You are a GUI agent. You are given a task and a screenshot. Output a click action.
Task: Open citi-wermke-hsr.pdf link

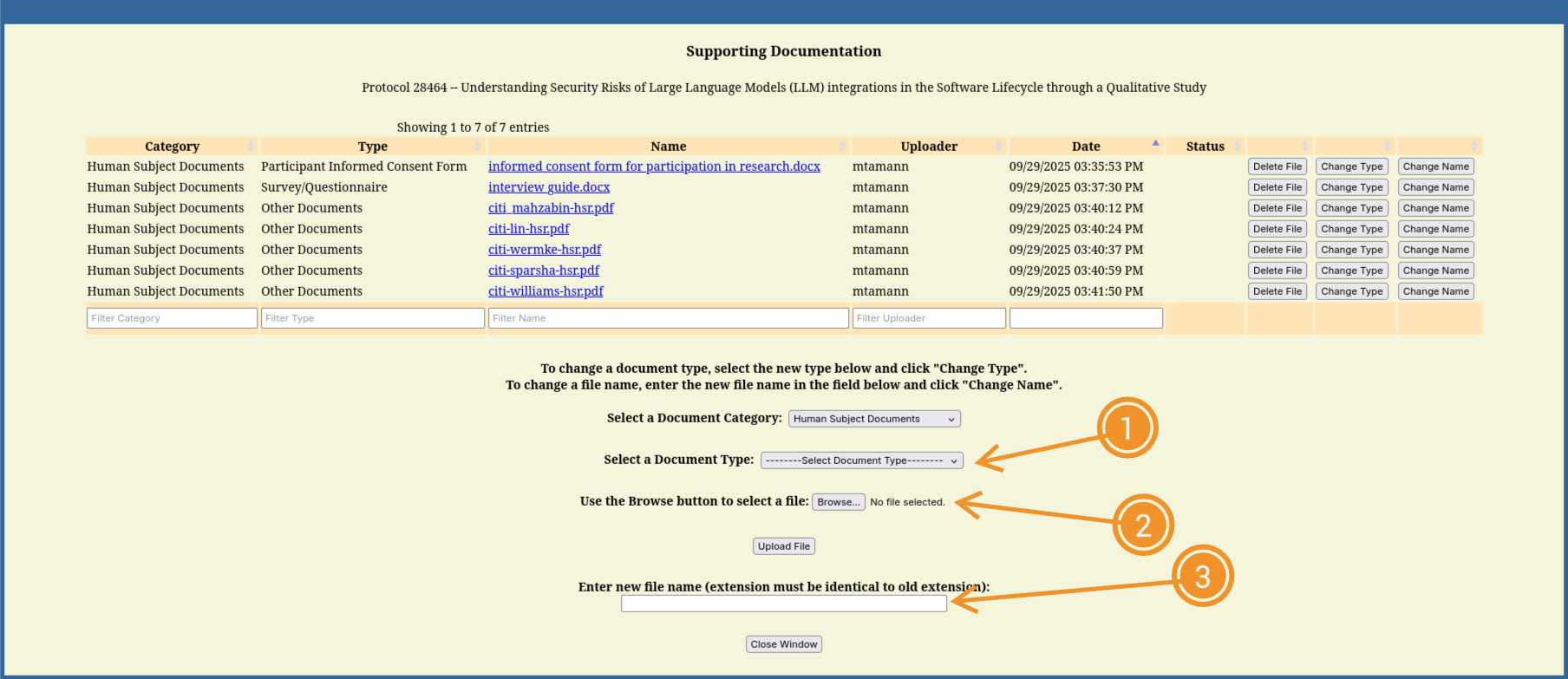pos(545,250)
